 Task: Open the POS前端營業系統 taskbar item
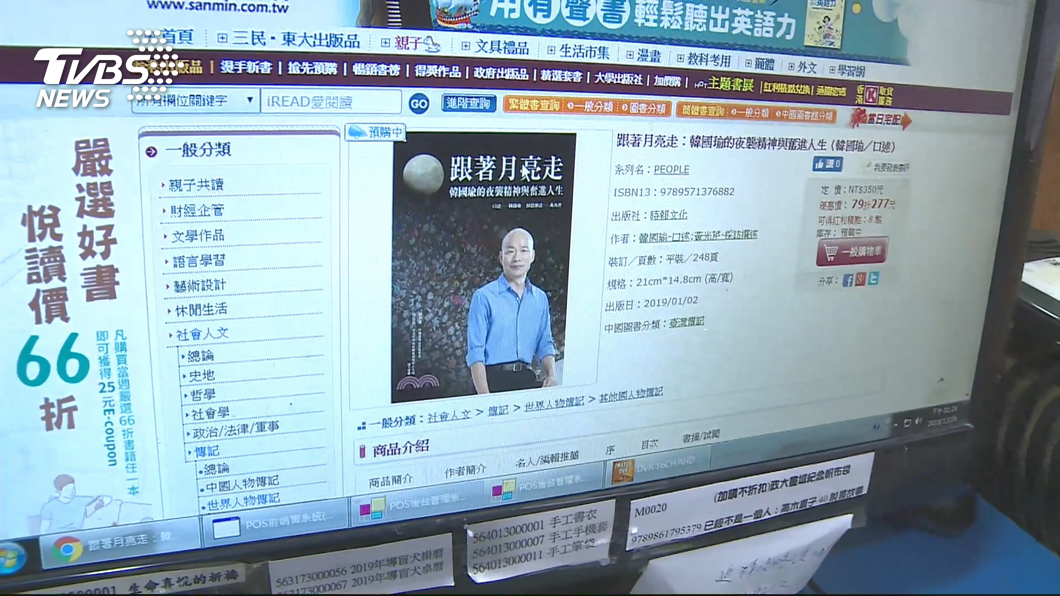coord(274,524)
